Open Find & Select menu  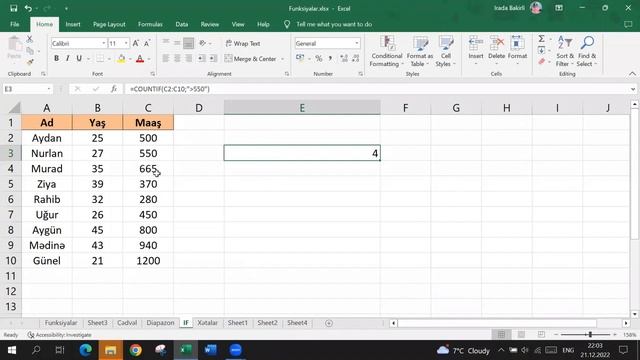tap(587, 51)
